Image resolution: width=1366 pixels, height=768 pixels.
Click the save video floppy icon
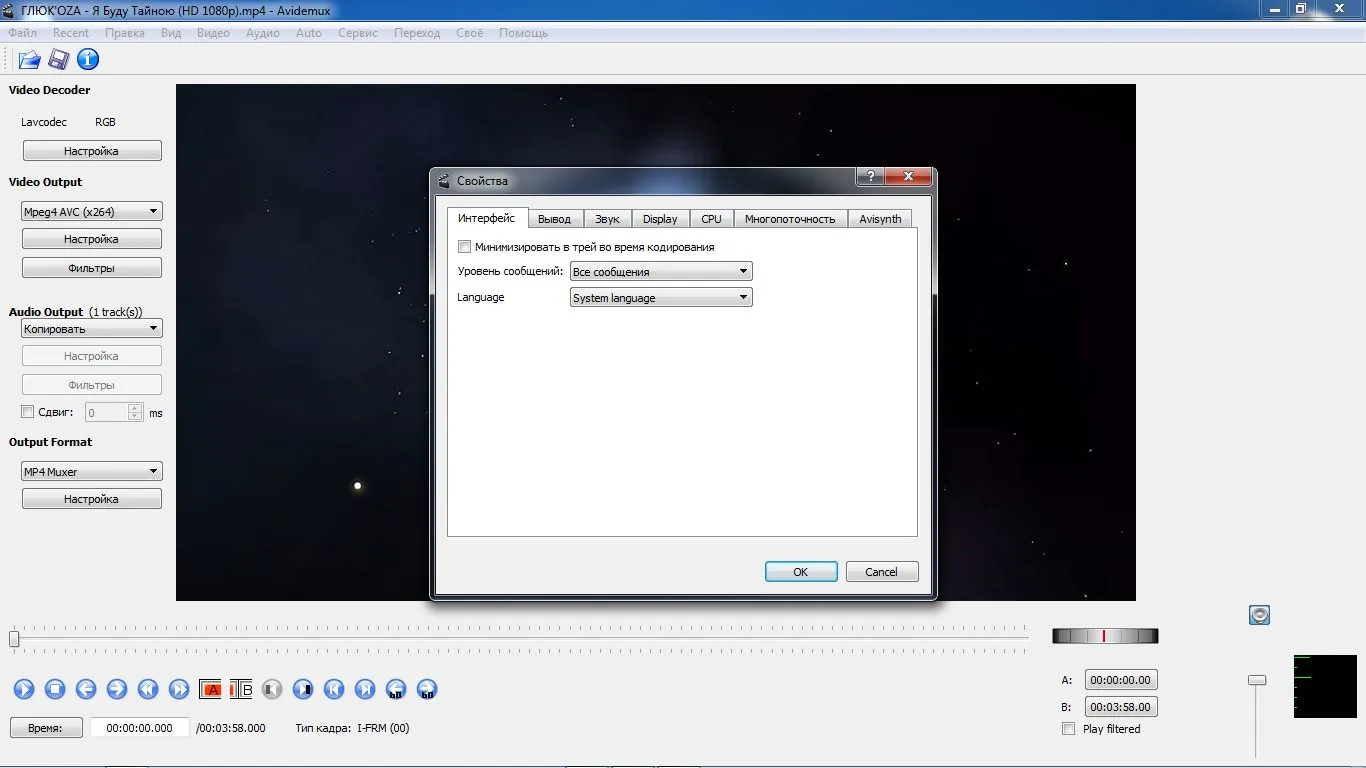click(x=59, y=60)
